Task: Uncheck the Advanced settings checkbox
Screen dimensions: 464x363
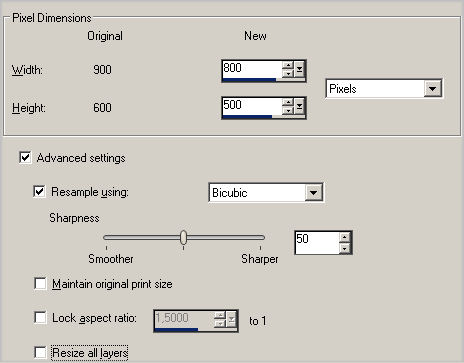Action: pos(25,157)
